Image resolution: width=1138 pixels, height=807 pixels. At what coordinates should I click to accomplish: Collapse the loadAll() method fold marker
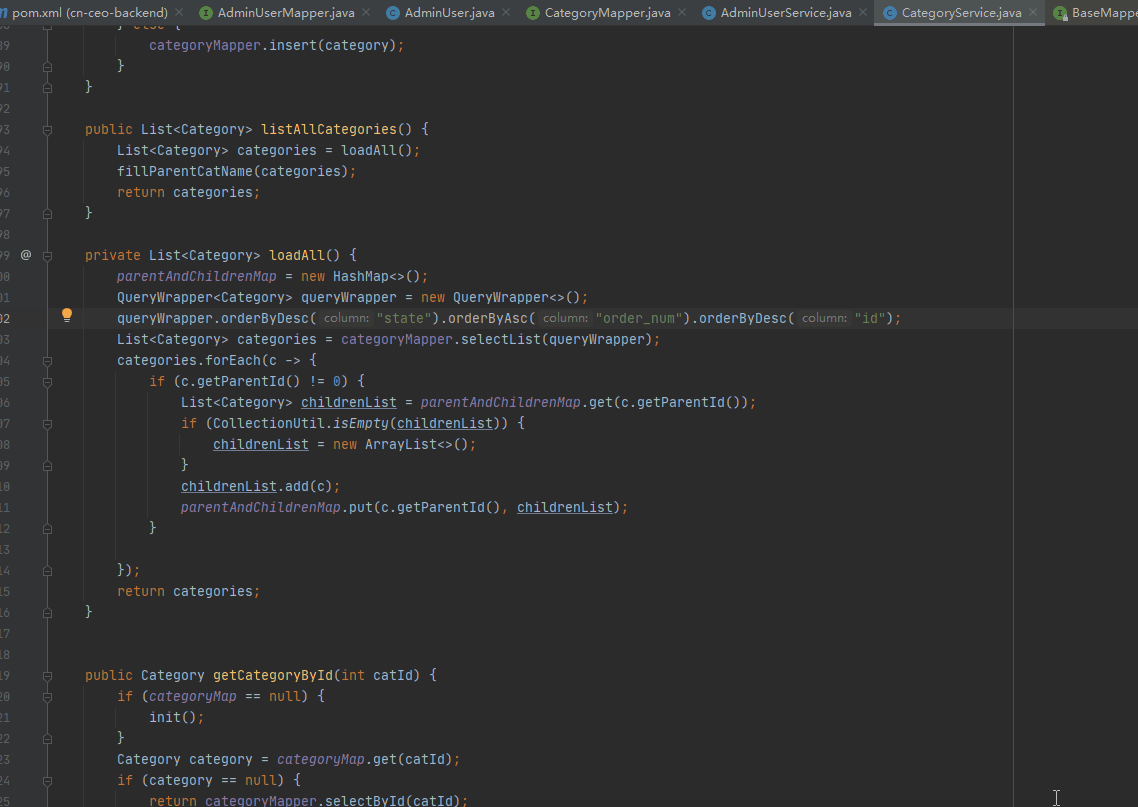[47, 255]
